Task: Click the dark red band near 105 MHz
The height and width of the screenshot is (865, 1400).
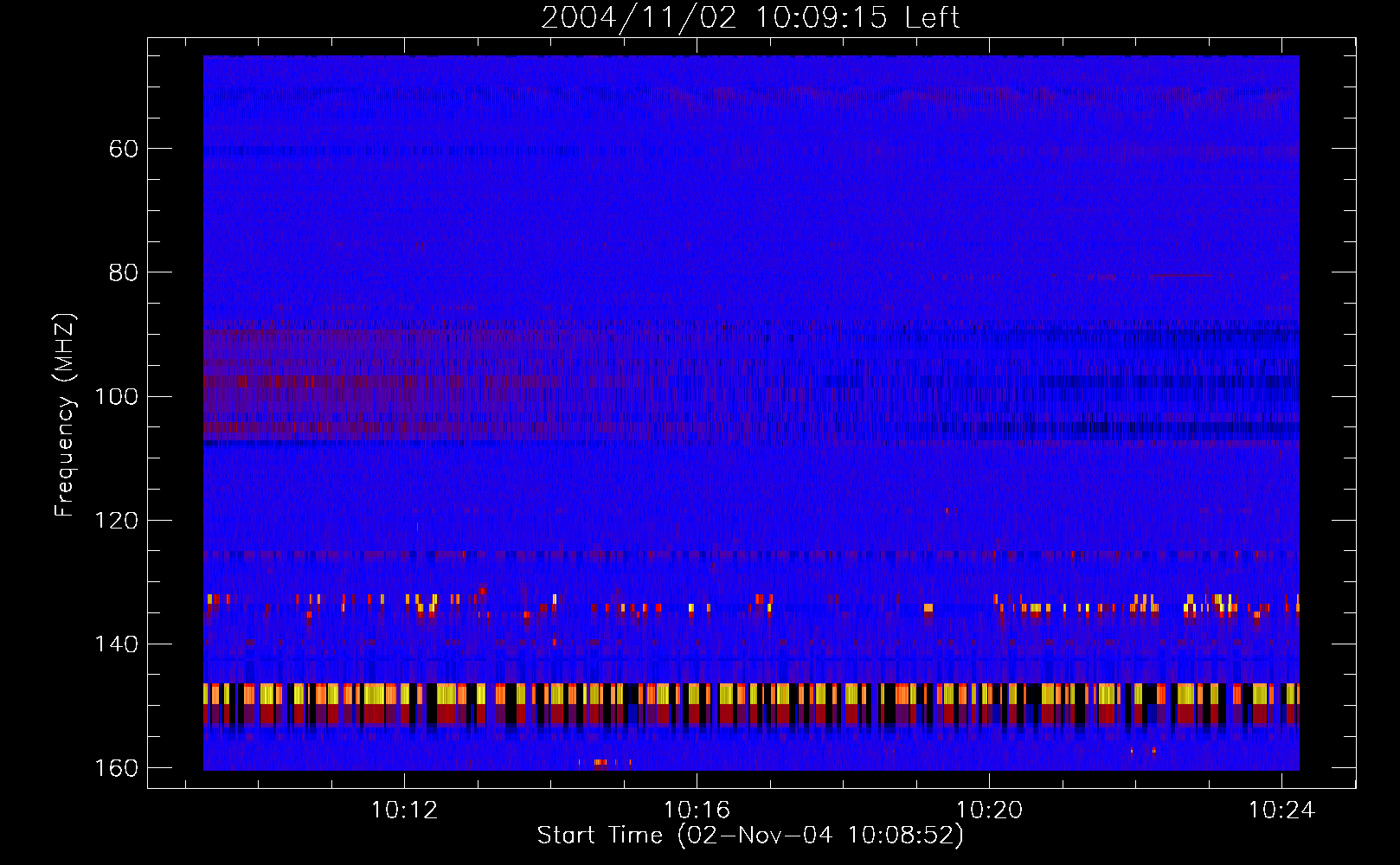Action: (346, 427)
